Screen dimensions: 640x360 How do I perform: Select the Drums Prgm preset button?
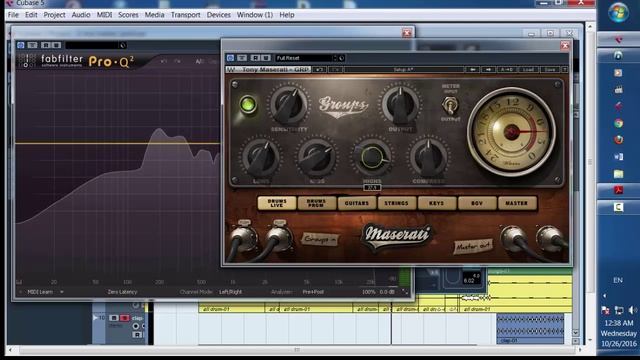[x=316, y=203]
